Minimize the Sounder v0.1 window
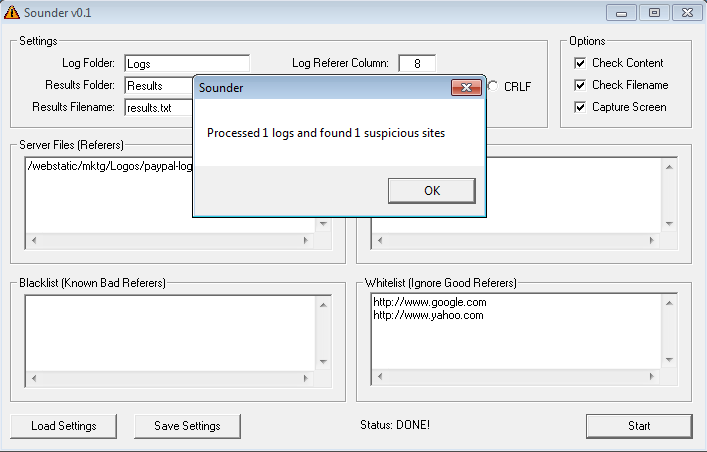 623,13
